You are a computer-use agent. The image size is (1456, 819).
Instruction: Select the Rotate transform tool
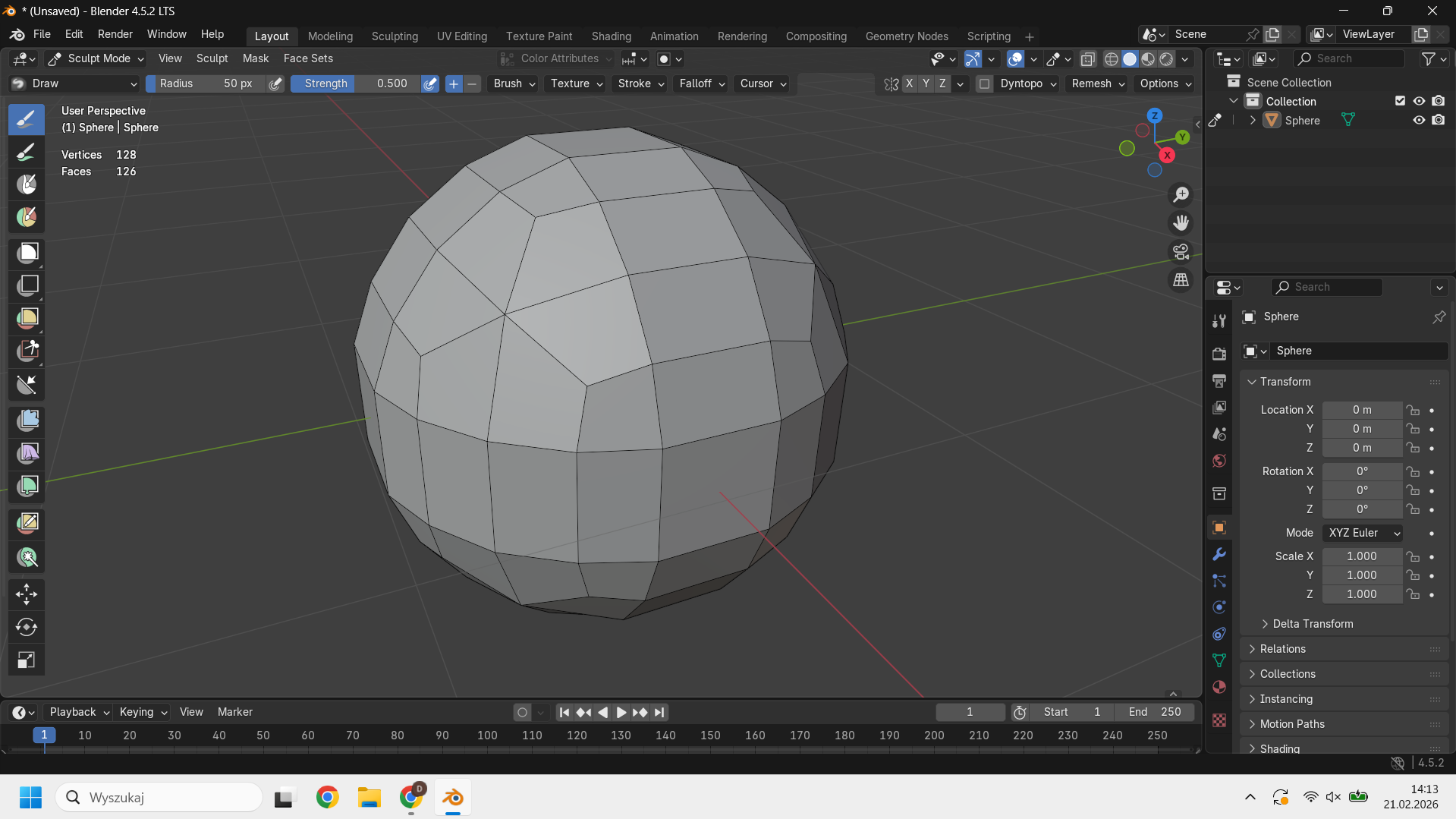[27, 627]
